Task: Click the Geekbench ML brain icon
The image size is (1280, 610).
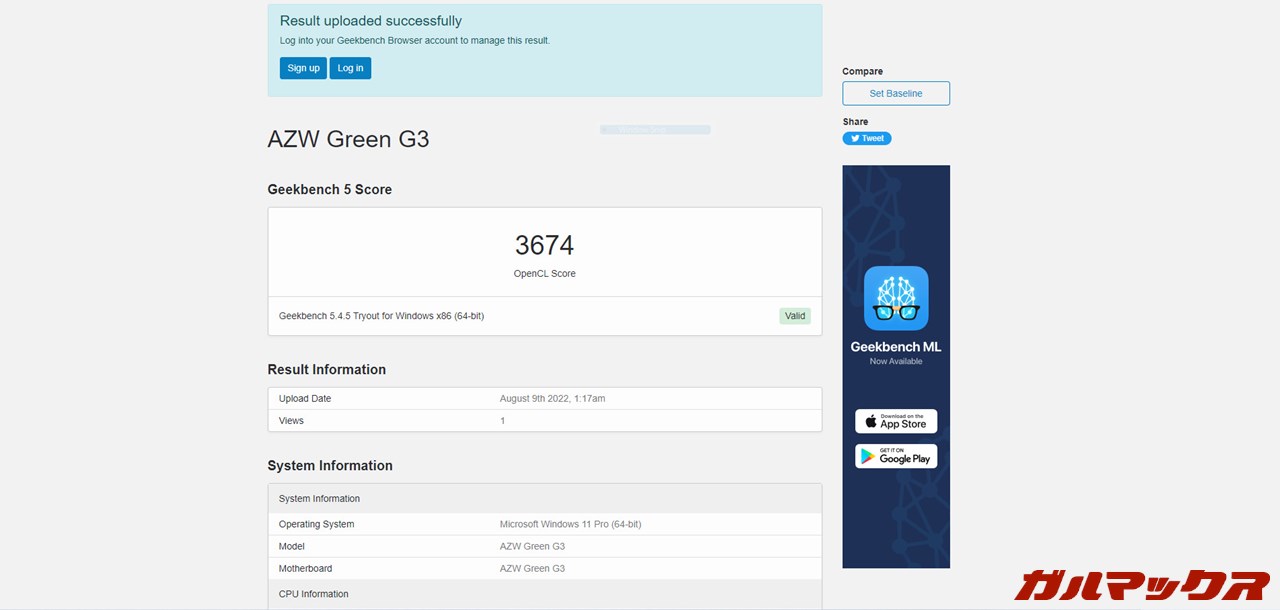Action: [896, 298]
